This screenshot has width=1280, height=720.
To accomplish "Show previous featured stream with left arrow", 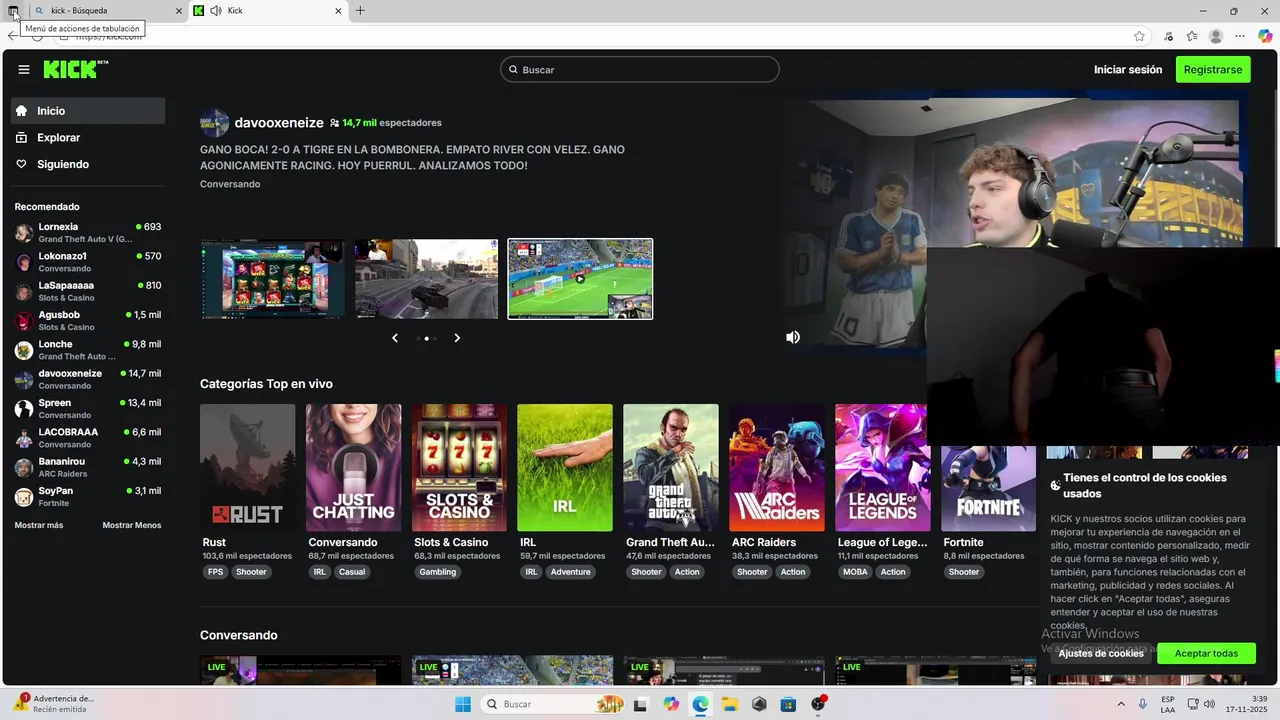I will click(395, 338).
